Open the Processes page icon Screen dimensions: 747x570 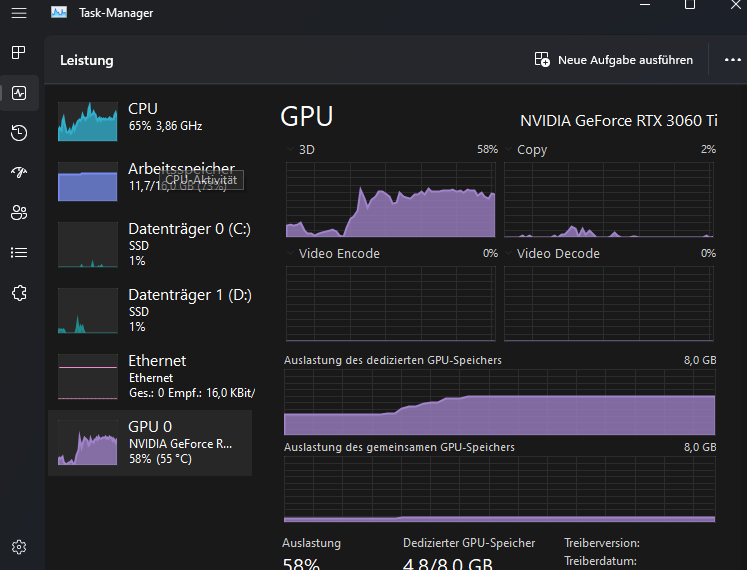(18, 52)
